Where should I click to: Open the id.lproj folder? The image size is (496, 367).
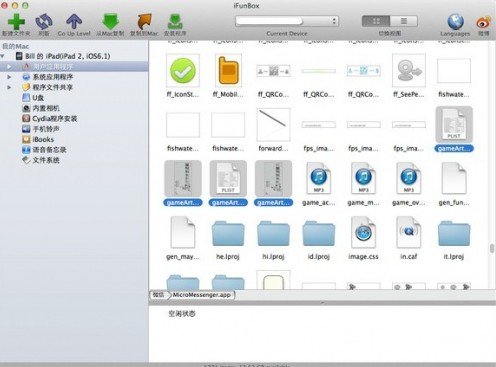pos(318,234)
